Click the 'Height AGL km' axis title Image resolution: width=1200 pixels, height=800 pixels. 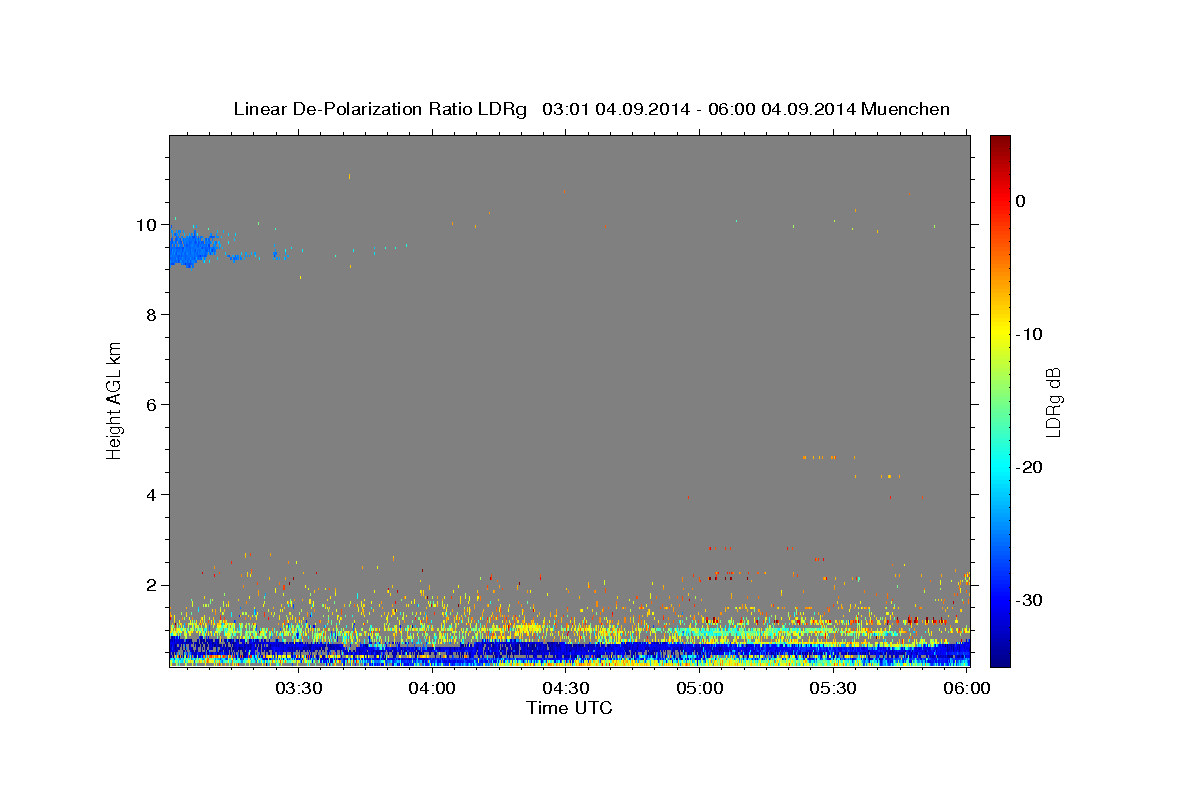pyautogui.click(x=114, y=400)
